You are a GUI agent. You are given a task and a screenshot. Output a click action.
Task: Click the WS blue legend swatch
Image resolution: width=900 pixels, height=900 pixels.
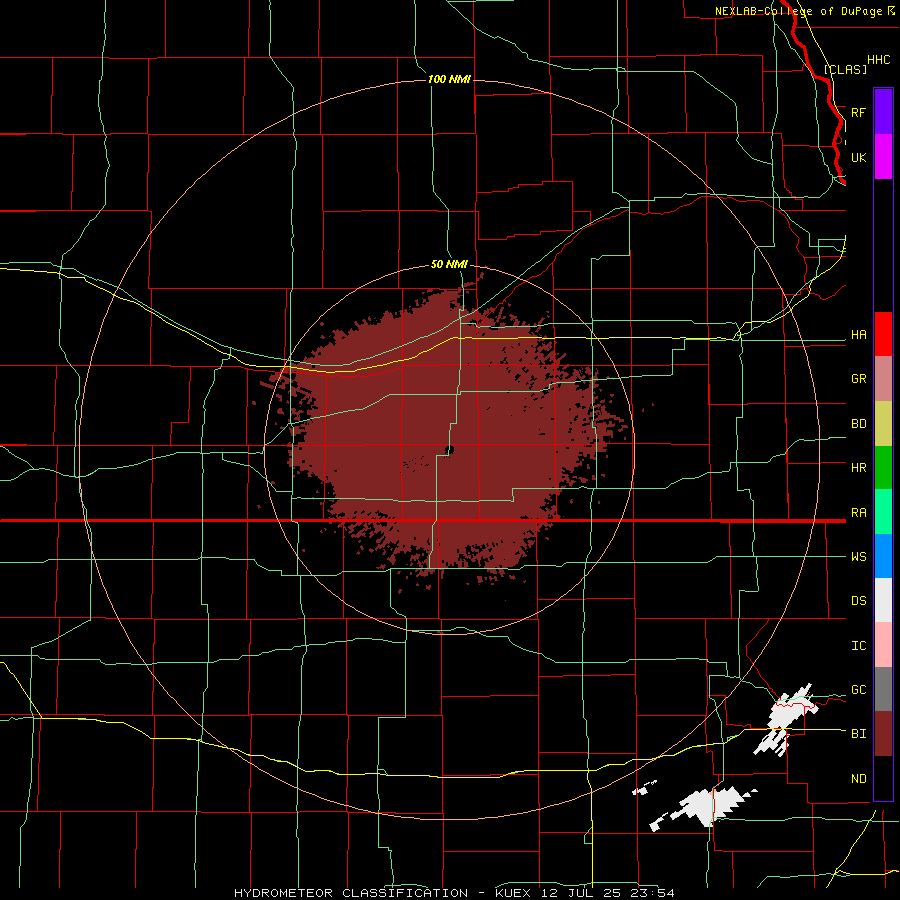coord(883,556)
